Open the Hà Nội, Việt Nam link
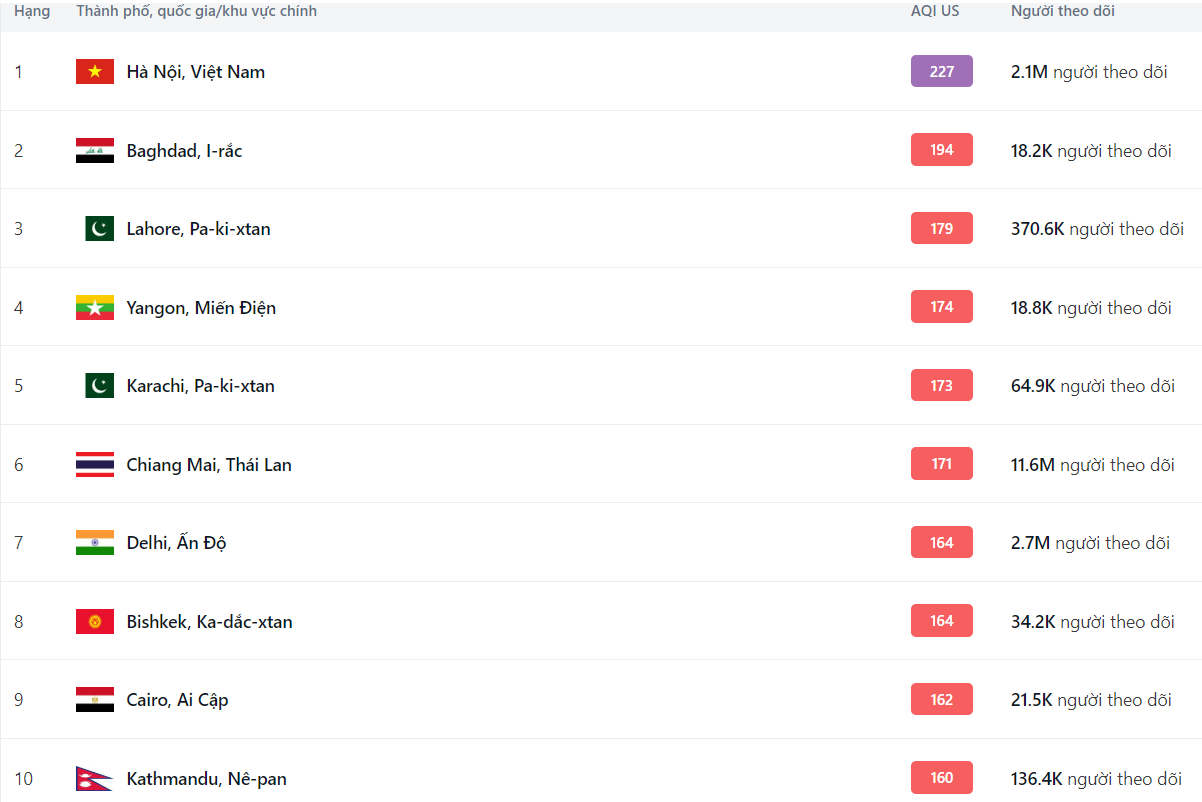1202x802 pixels. tap(195, 72)
